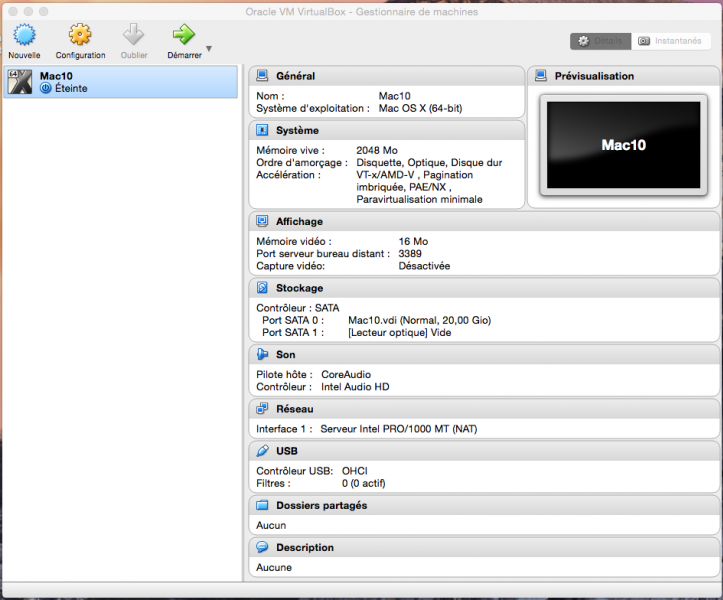
Task: Click the Mac10.vdi disk entry
Action: tap(420, 320)
